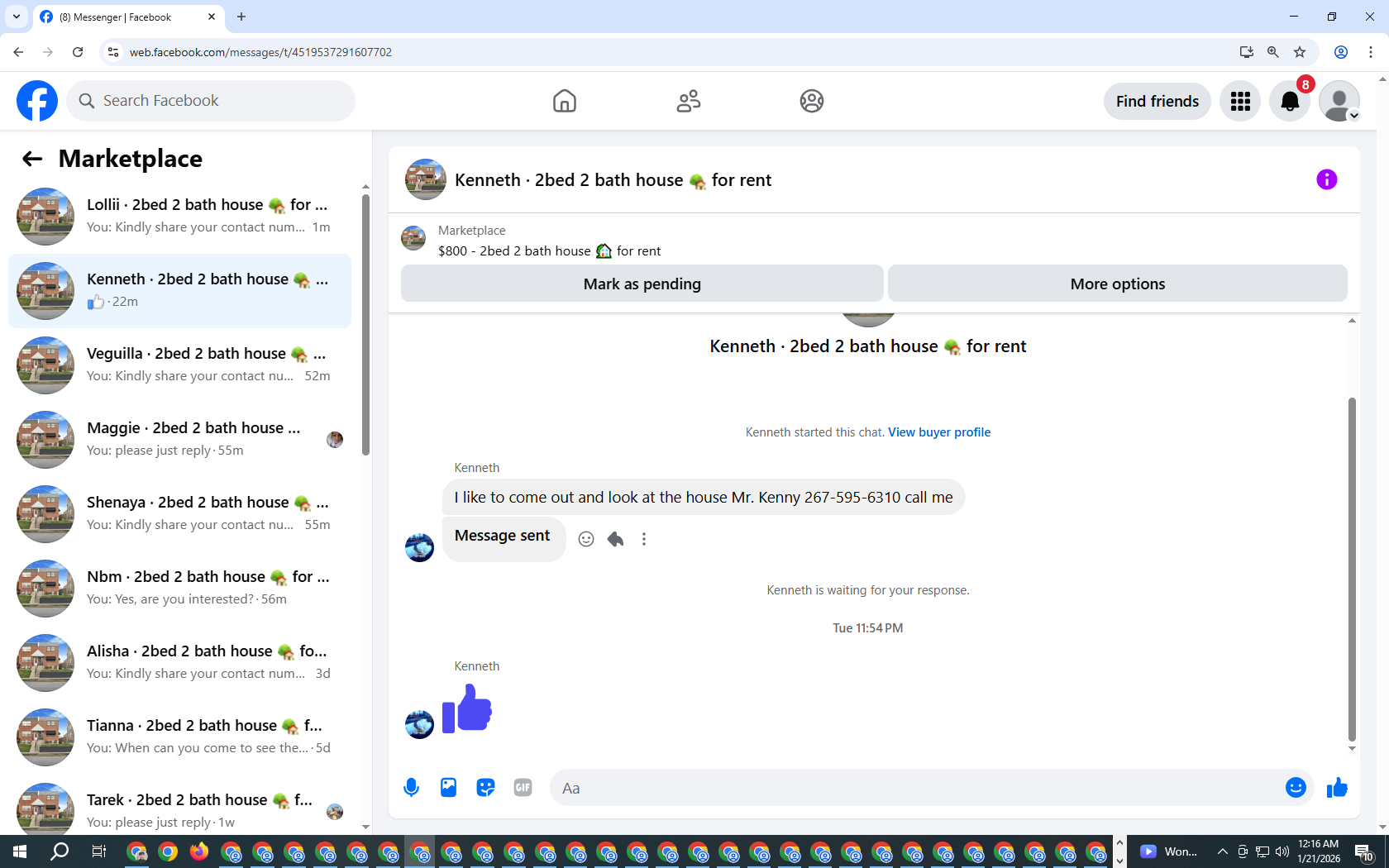1389x868 pixels.
Task: Open the account profile menu
Action: [1339, 101]
